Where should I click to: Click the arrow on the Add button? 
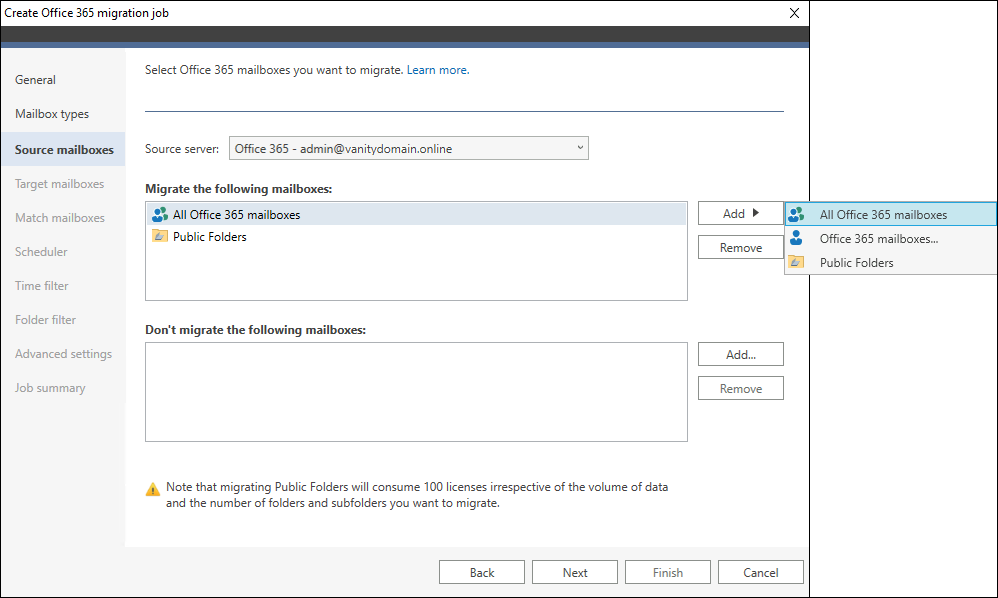(756, 212)
